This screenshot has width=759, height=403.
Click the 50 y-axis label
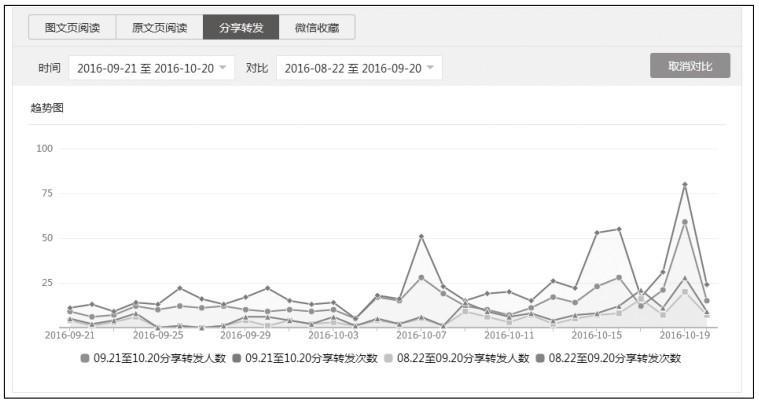point(47,238)
